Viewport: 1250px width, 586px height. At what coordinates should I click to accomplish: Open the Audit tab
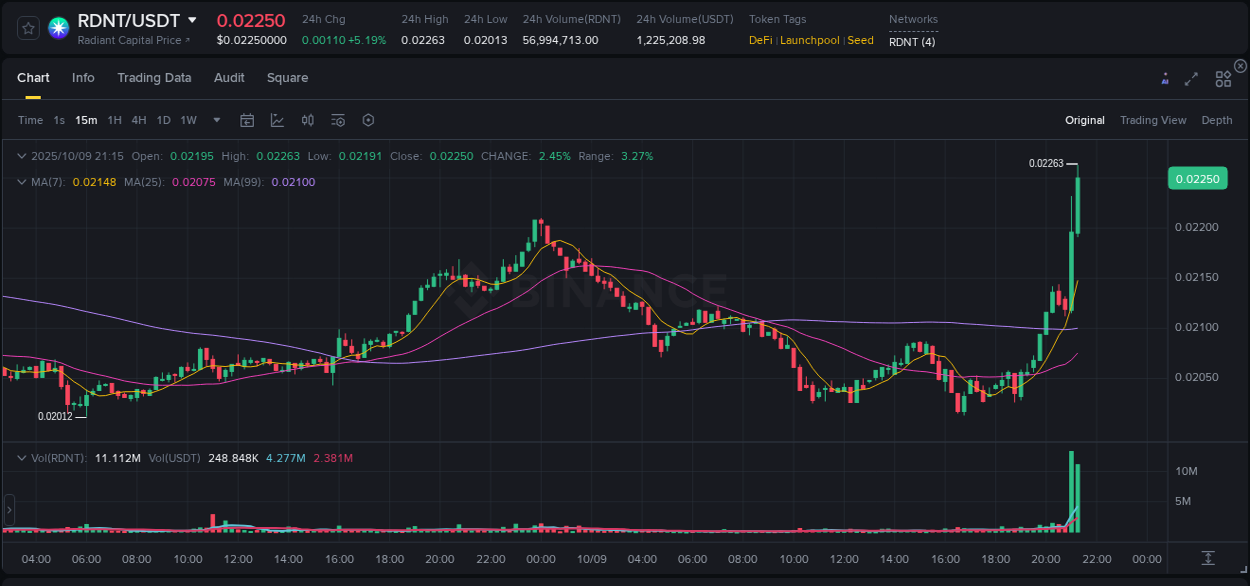(x=229, y=77)
